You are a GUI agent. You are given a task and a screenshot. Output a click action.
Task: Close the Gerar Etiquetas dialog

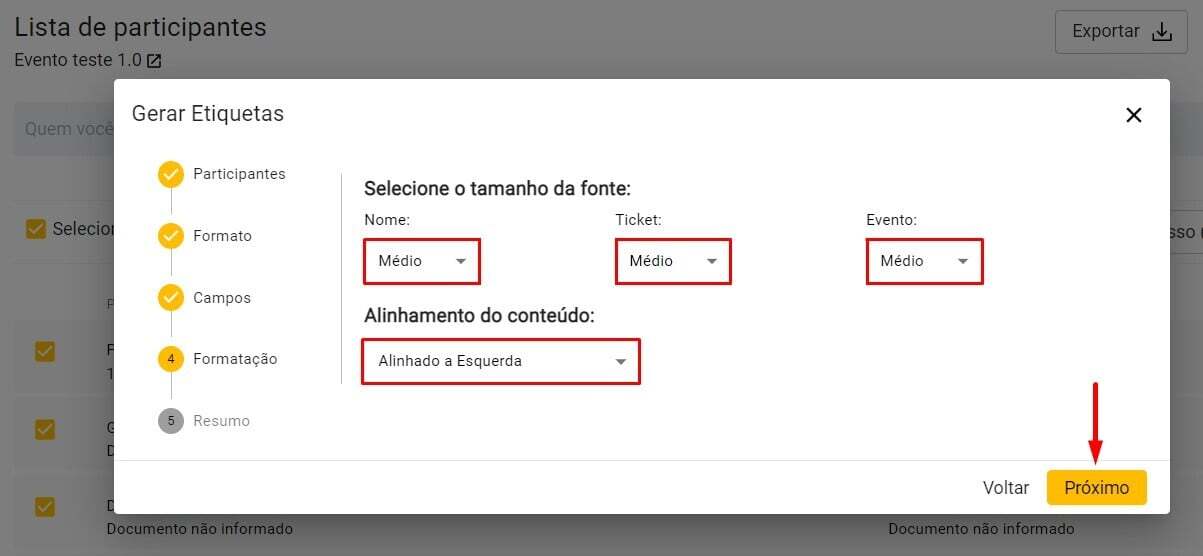click(x=1133, y=115)
